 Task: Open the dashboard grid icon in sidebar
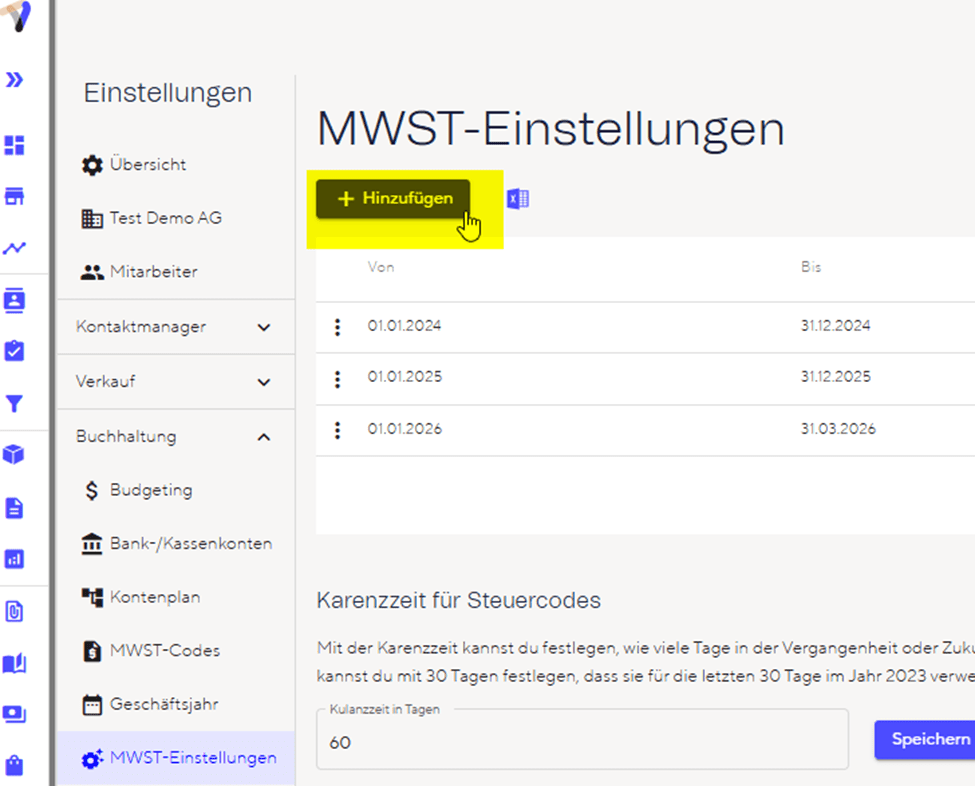pyautogui.click(x=15, y=146)
